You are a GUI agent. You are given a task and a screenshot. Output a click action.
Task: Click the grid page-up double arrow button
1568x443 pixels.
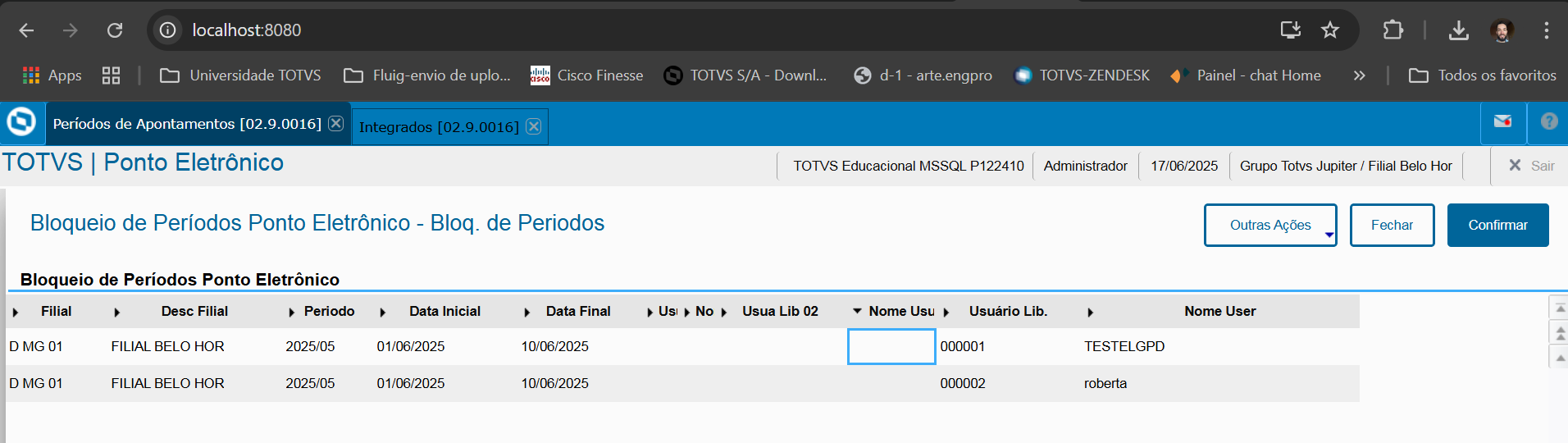[1560, 333]
